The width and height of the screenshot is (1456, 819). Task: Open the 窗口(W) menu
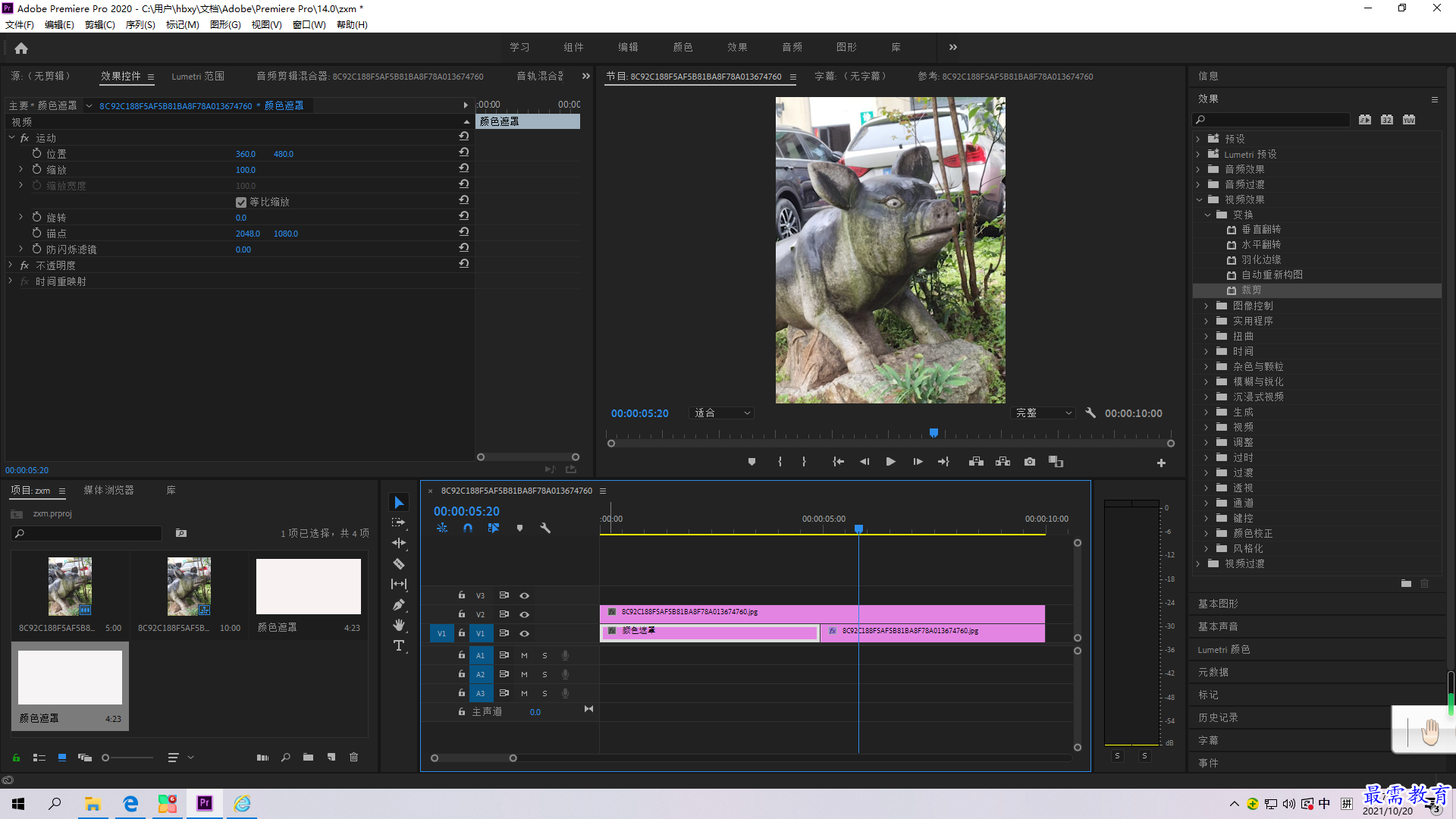tap(309, 25)
